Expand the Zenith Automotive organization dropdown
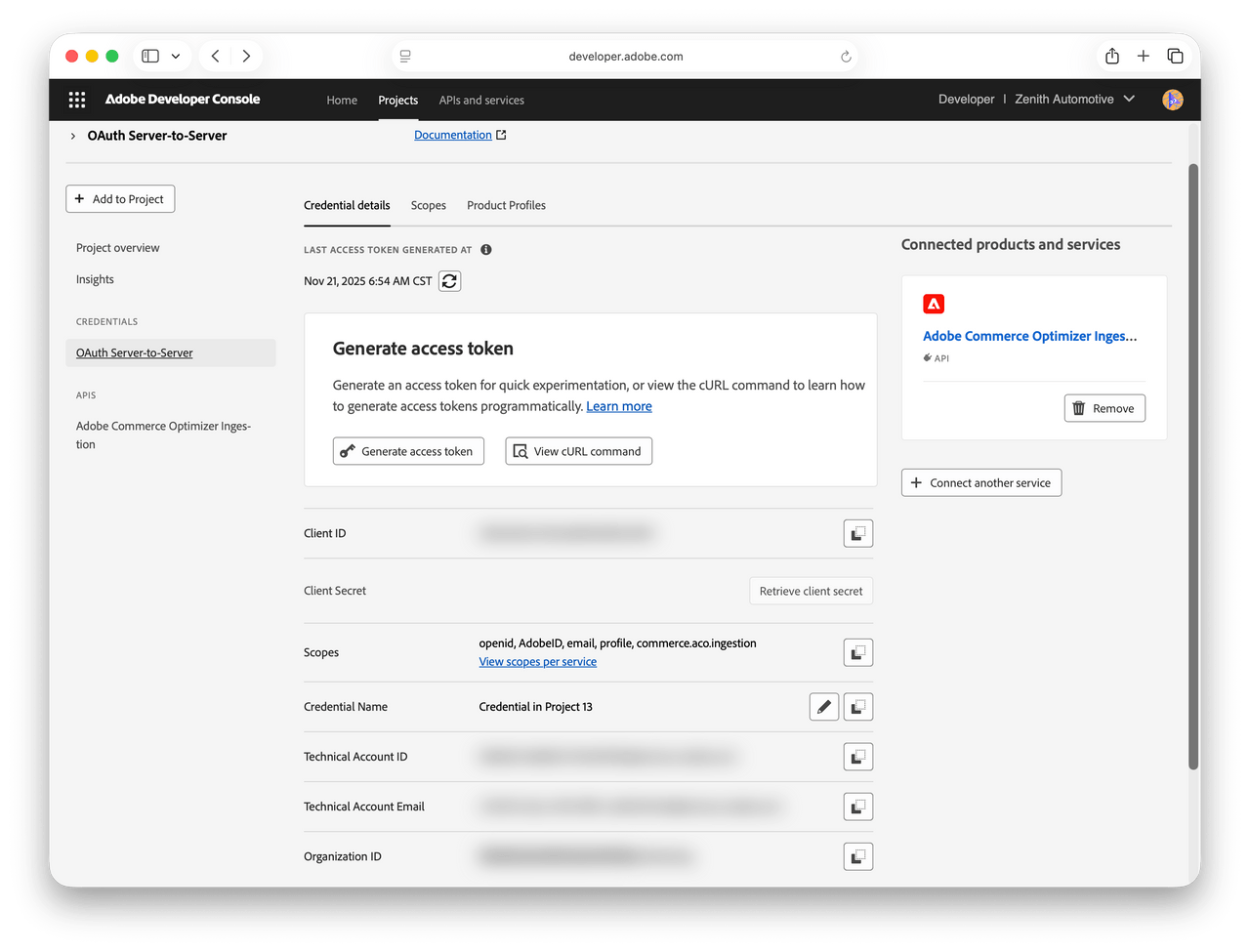This screenshot has width=1250, height=952. coord(1129,99)
